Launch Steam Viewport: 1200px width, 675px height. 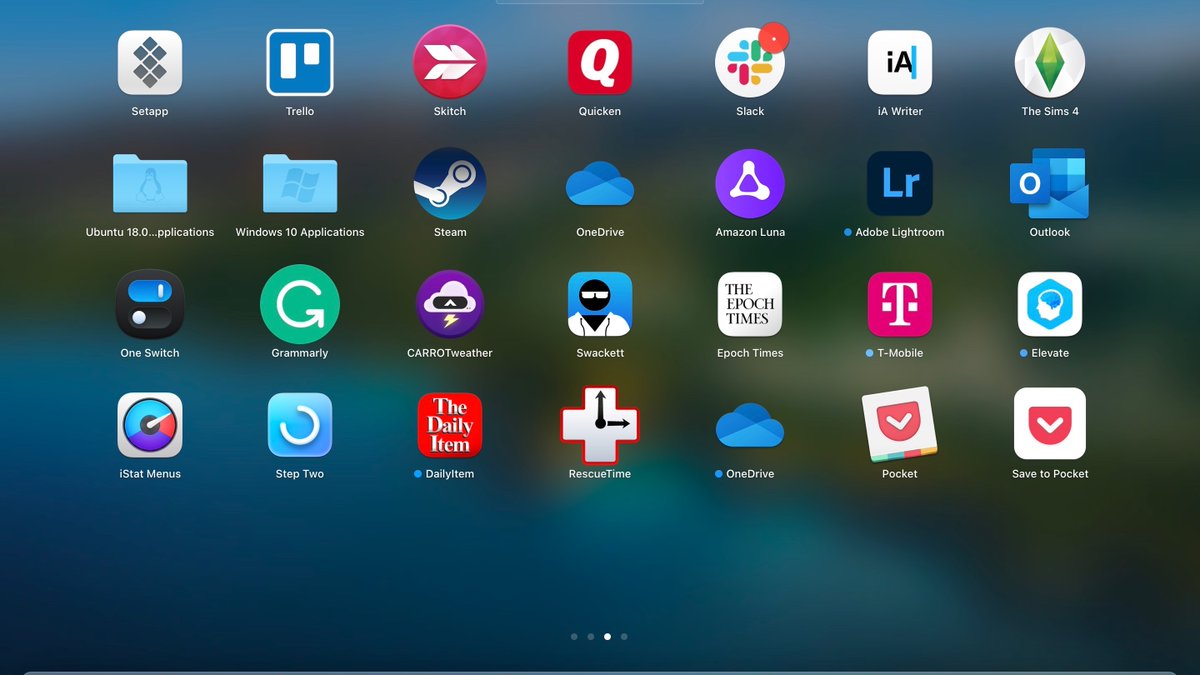point(450,183)
